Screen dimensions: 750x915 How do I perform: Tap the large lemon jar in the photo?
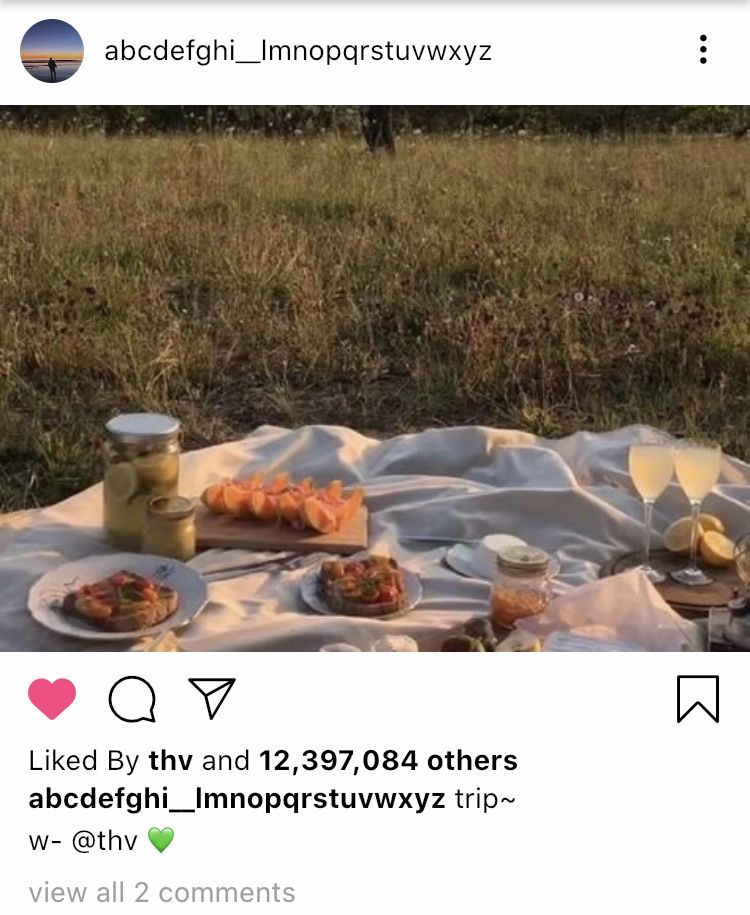click(x=141, y=480)
